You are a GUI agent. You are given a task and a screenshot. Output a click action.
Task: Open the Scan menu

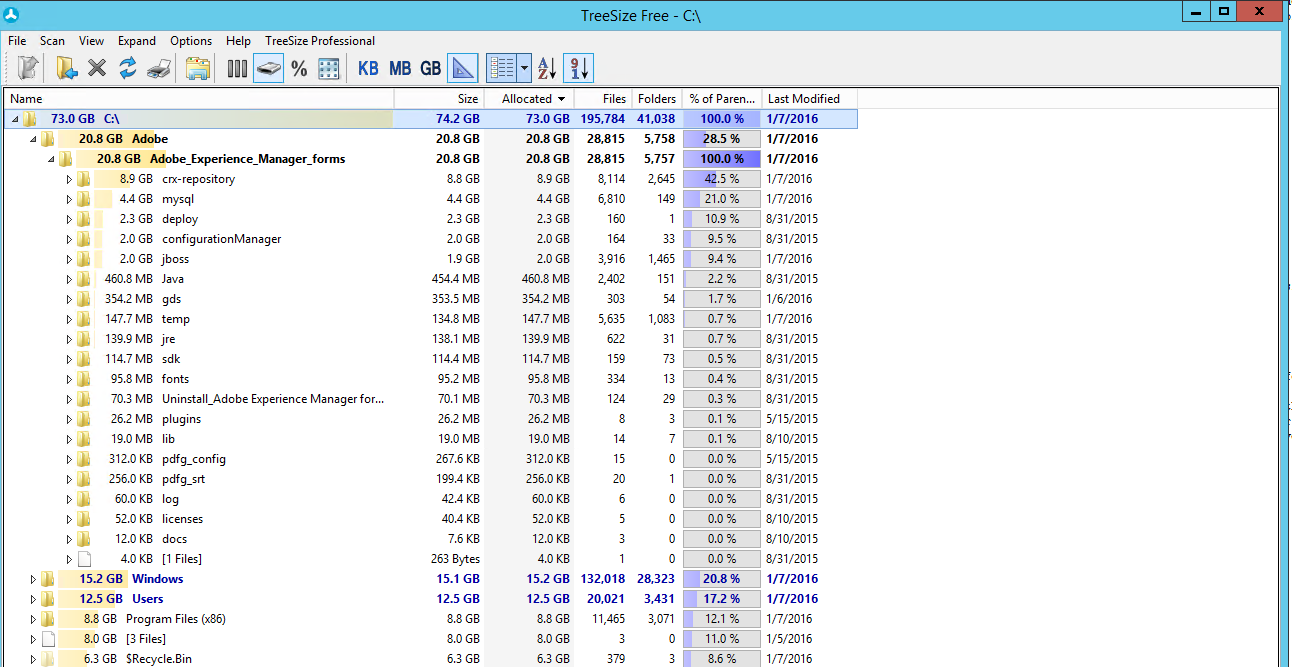(52, 41)
